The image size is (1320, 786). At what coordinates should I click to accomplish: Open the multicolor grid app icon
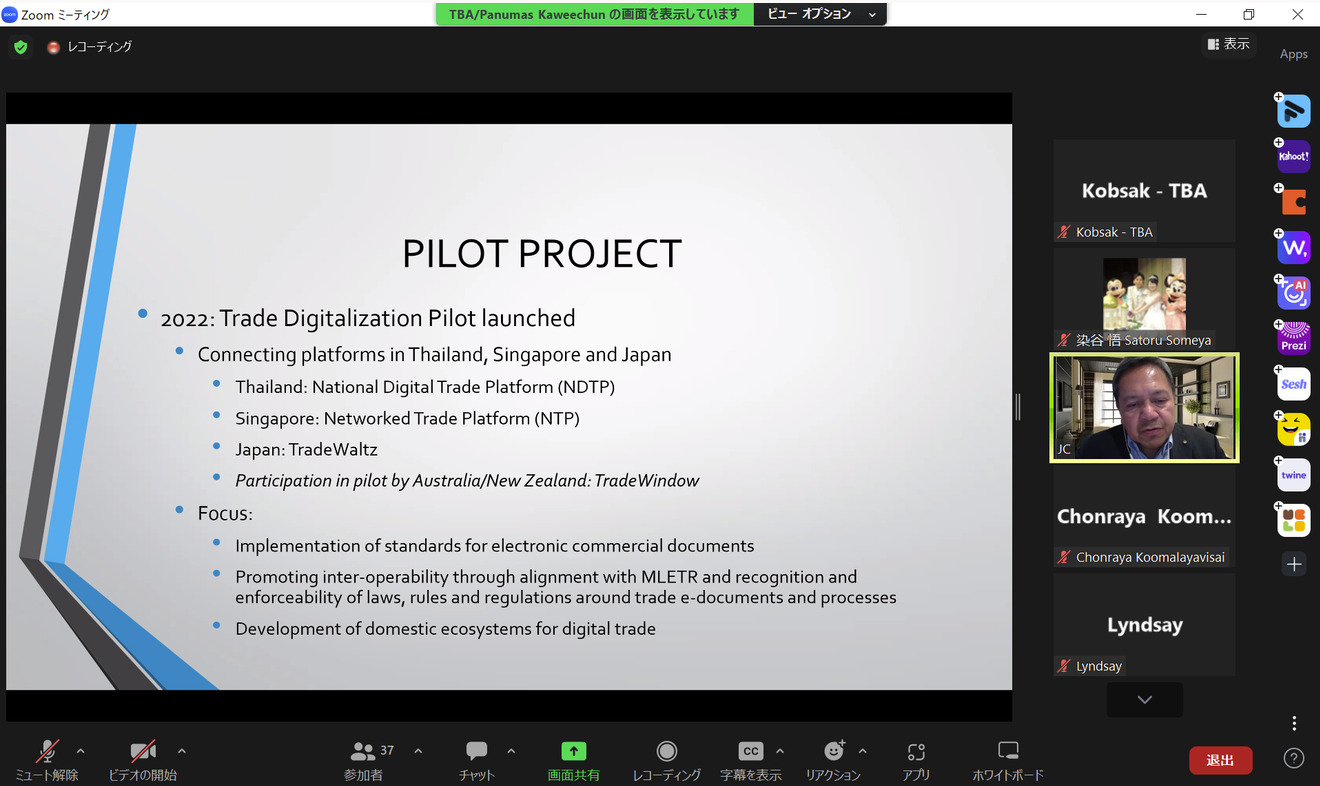pos(1294,520)
